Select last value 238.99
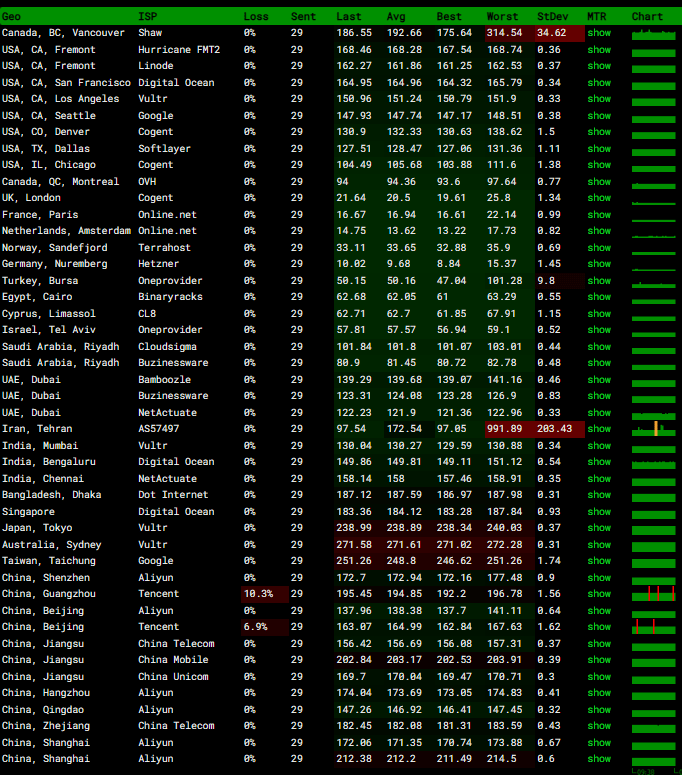 354,528
